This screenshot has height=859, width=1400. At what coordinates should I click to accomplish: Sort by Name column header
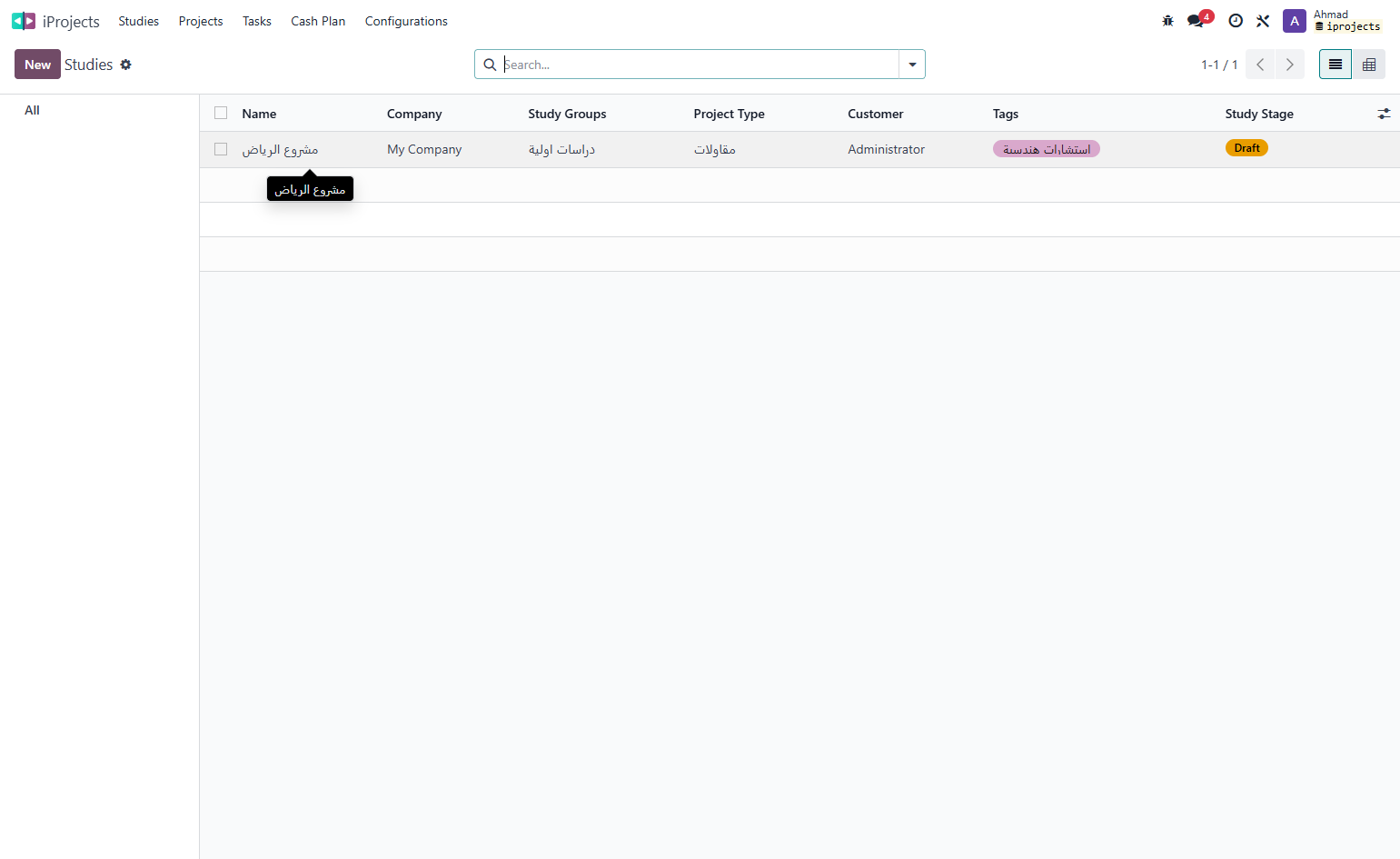(259, 114)
